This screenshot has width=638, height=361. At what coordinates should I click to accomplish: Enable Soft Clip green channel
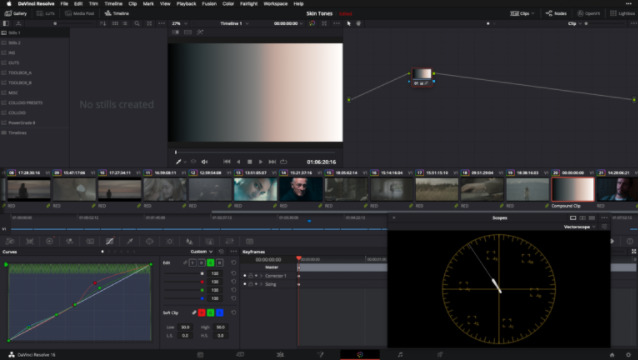210,313
